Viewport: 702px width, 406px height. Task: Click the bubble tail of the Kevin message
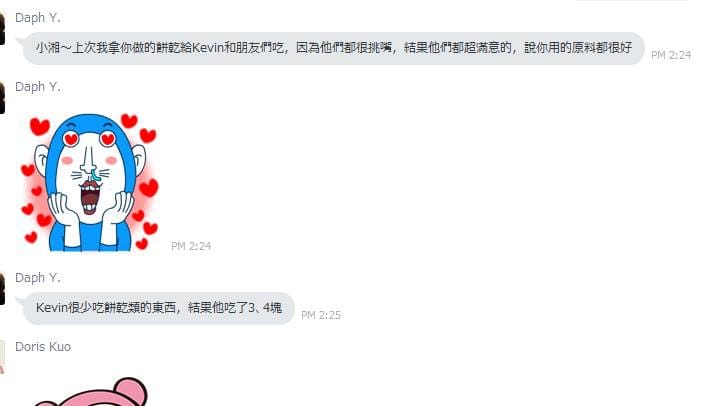click(20, 301)
